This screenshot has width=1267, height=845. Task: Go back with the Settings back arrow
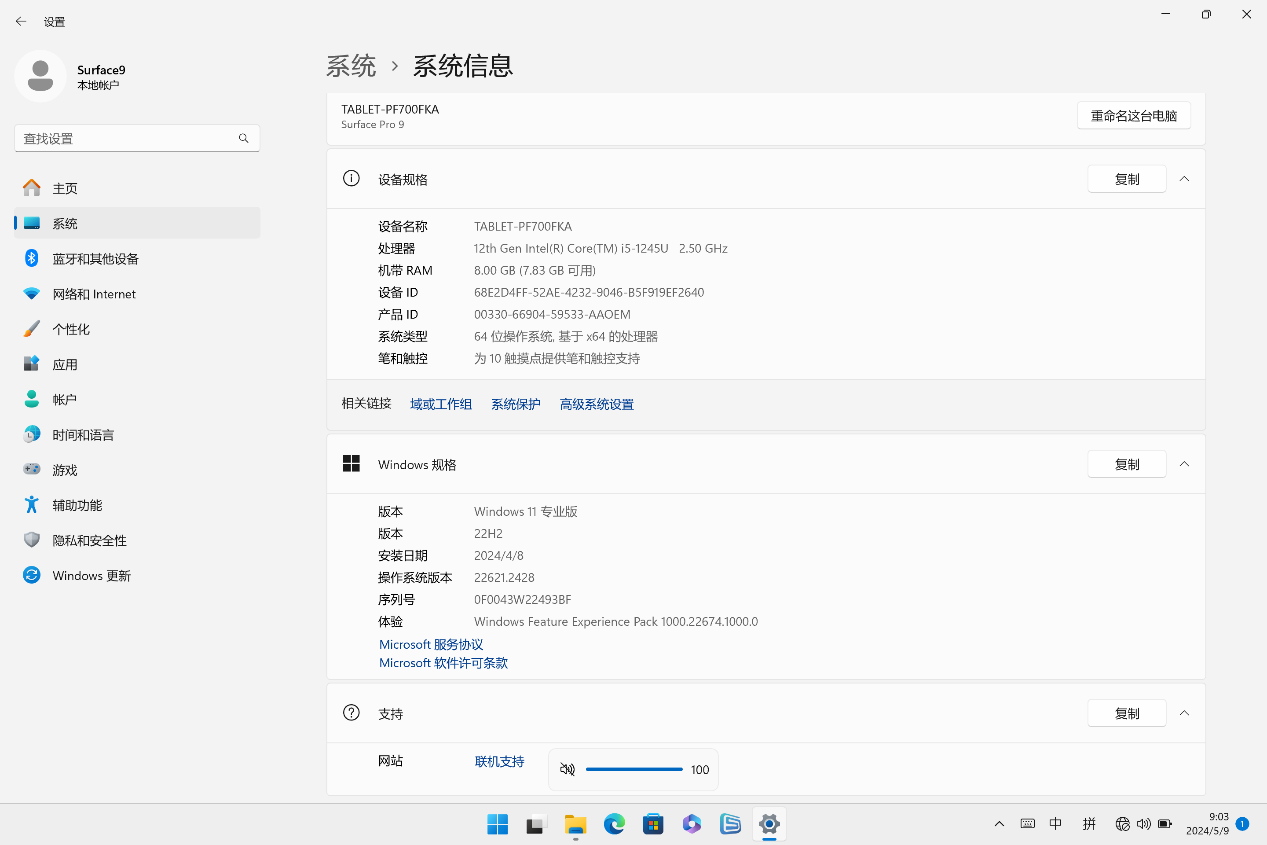(x=21, y=21)
